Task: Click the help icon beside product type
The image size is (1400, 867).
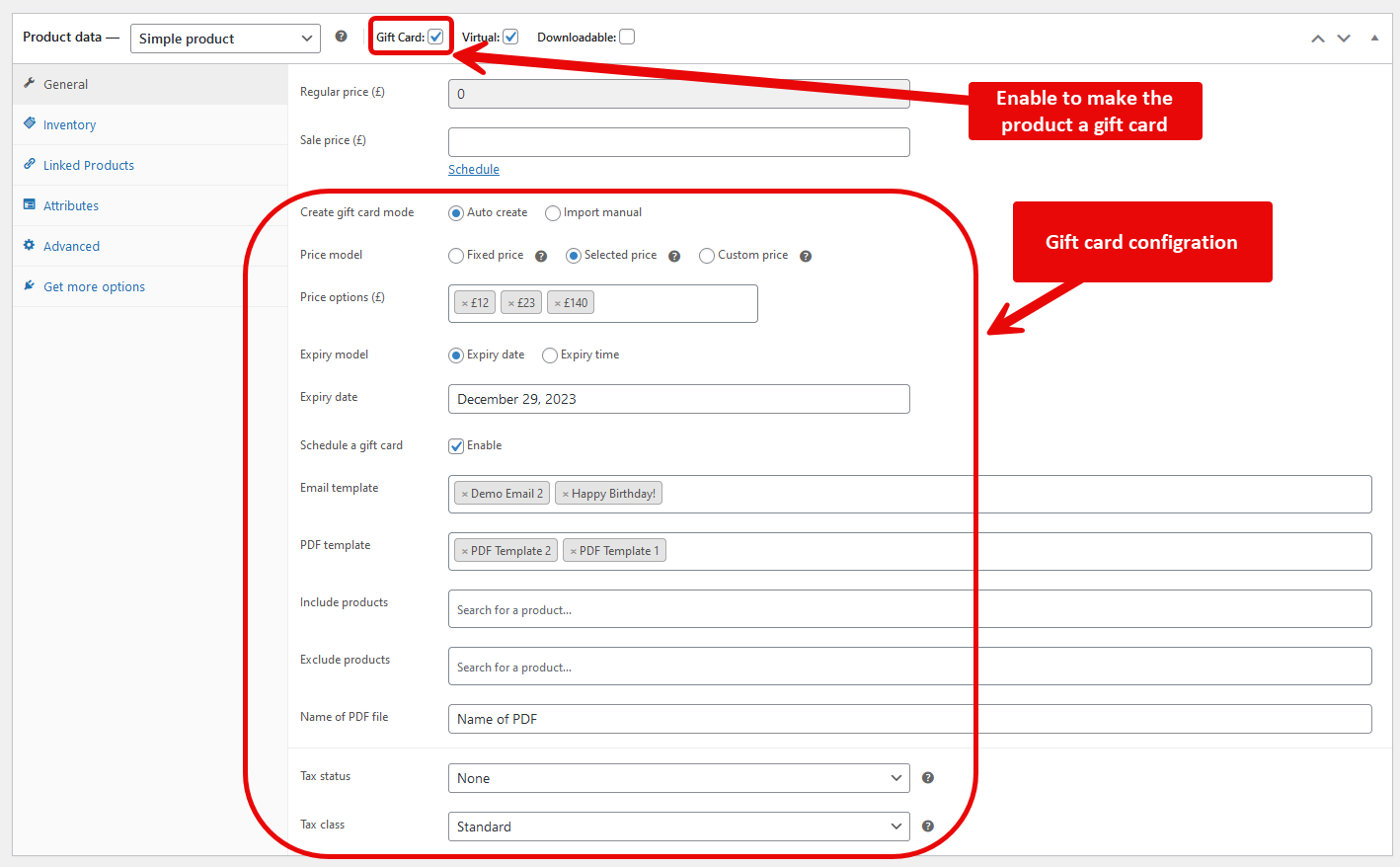Action: pyautogui.click(x=341, y=37)
